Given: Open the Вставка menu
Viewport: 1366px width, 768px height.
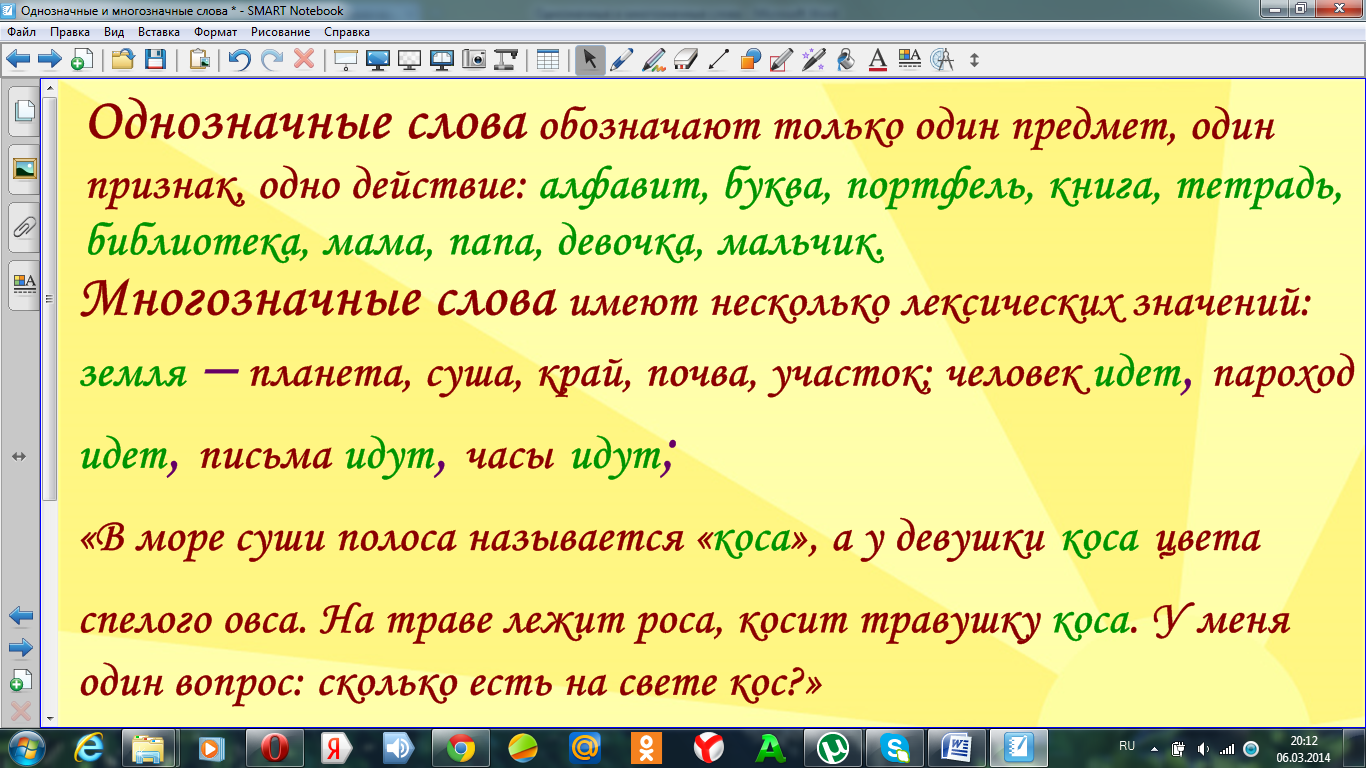Looking at the screenshot, I should point(159,32).
